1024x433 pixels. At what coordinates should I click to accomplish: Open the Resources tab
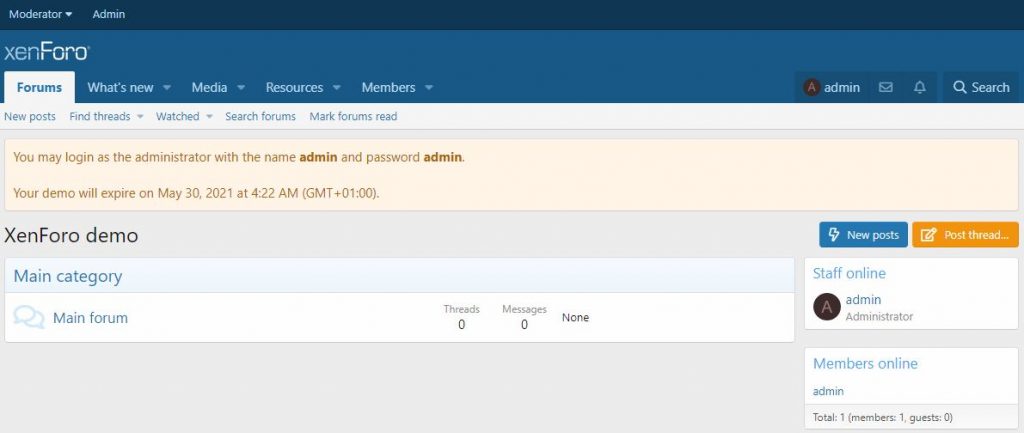294,88
